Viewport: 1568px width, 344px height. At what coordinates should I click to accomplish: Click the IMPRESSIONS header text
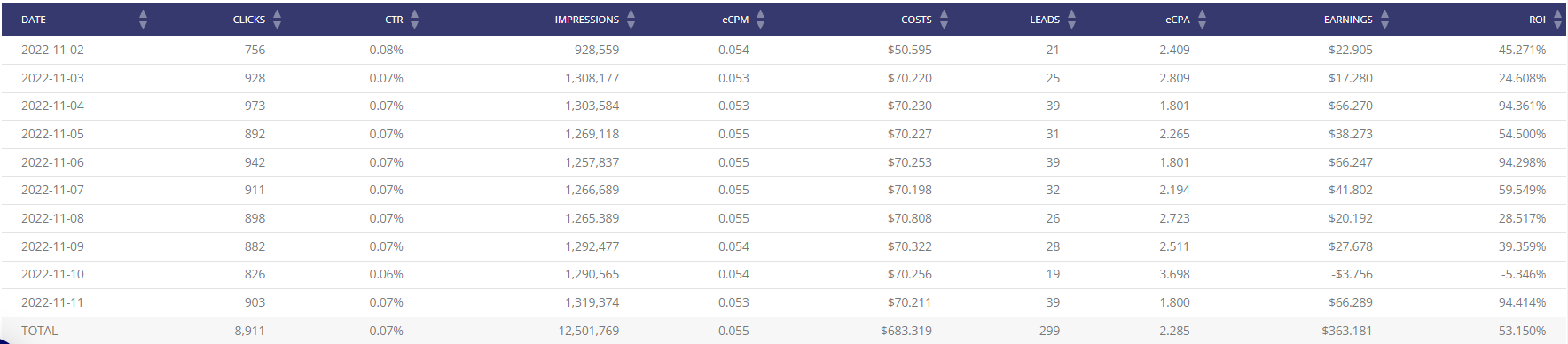click(587, 20)
